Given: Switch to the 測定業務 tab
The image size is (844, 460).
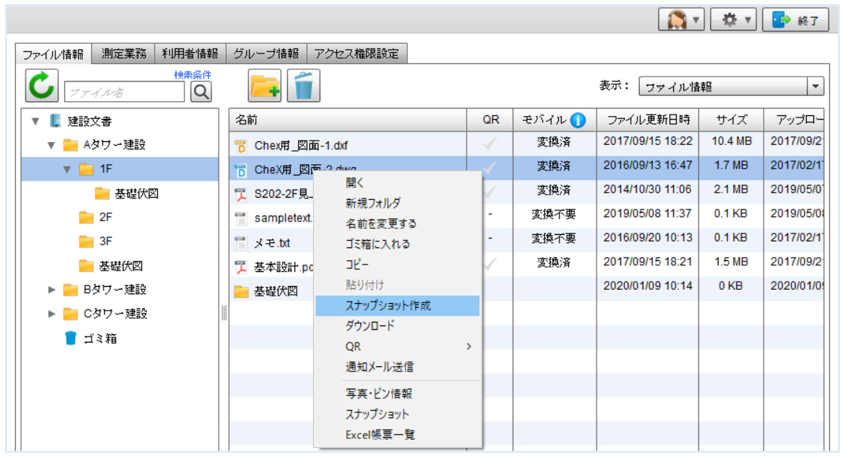Looking at the screenshot, I should (125, 53).
